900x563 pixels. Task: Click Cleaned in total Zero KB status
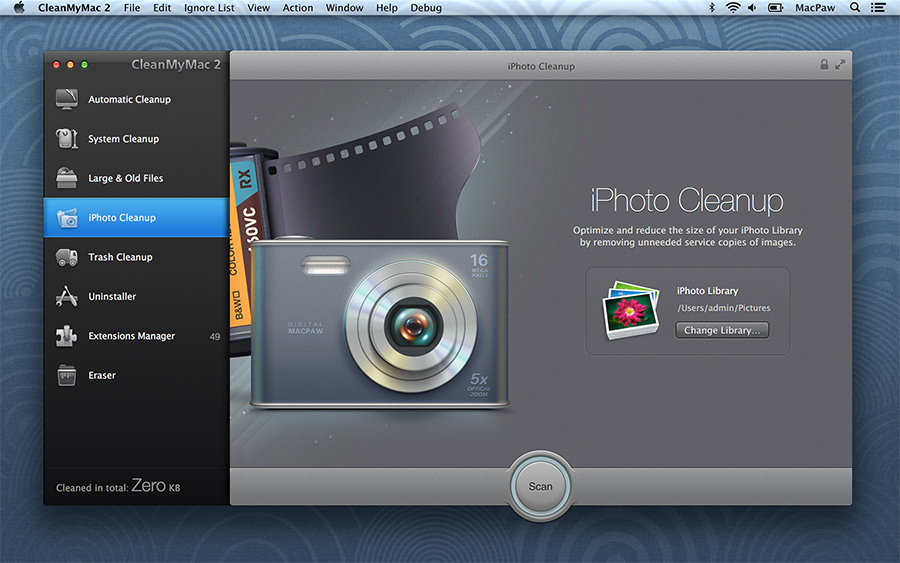(118, 486)
